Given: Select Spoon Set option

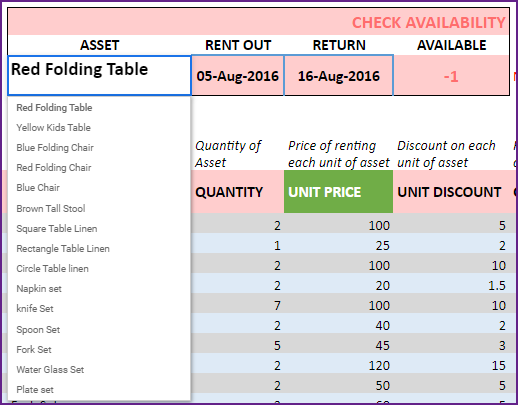Looking at the screenshot, I should point(99,329).
